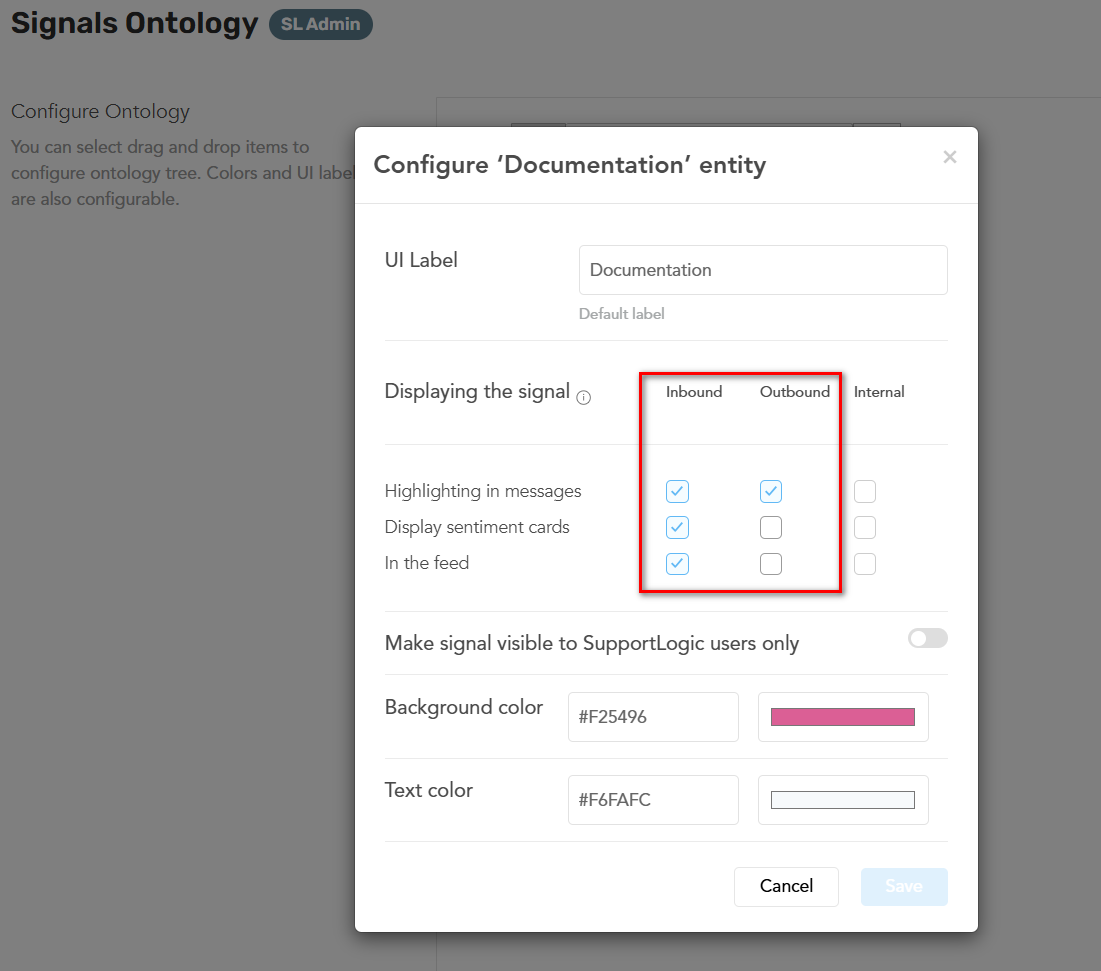
Task: Check Internal Display sentiment cards
Action: pos(865,527)
